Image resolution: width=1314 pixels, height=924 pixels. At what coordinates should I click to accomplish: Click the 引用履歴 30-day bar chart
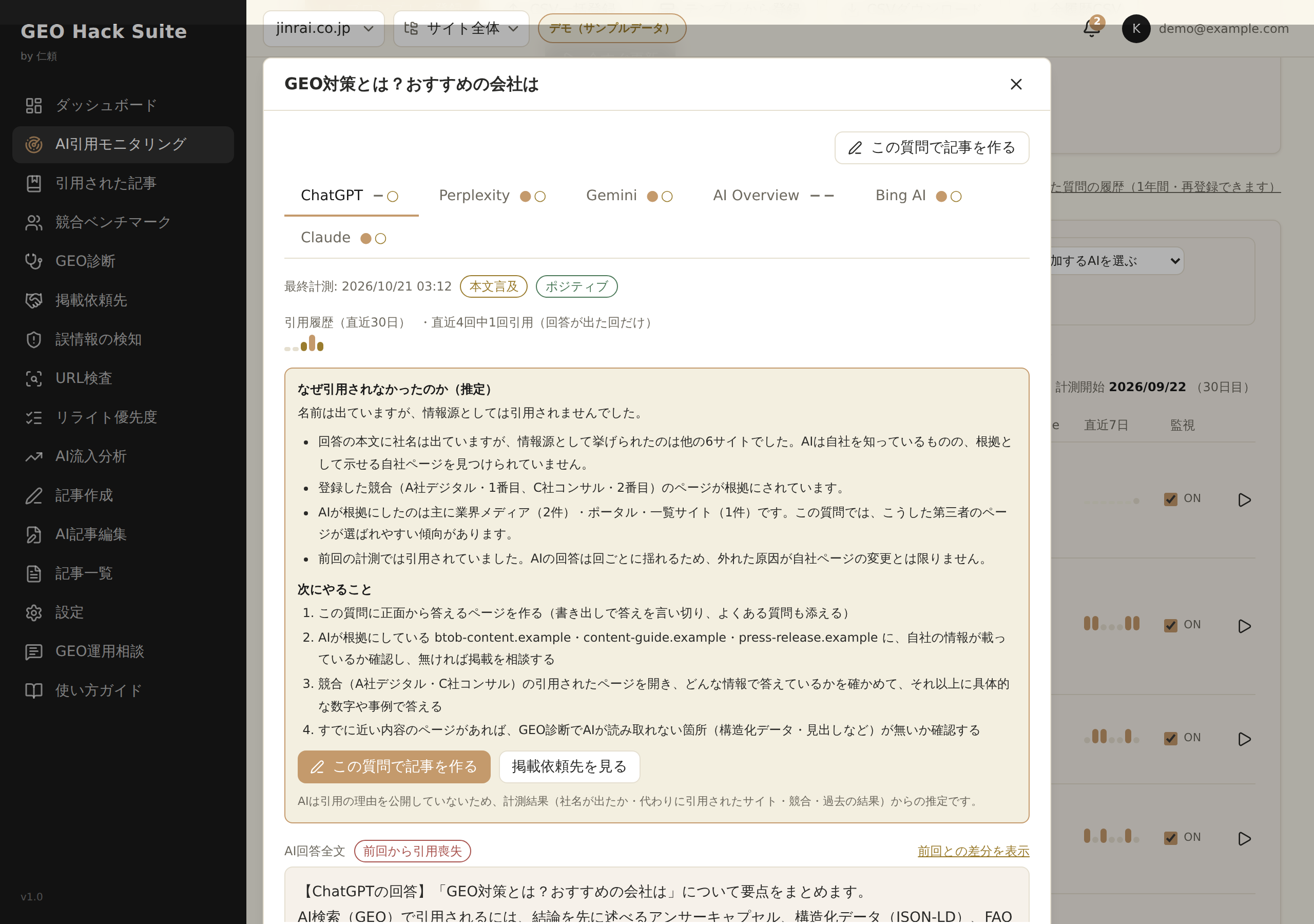(304, 343)
